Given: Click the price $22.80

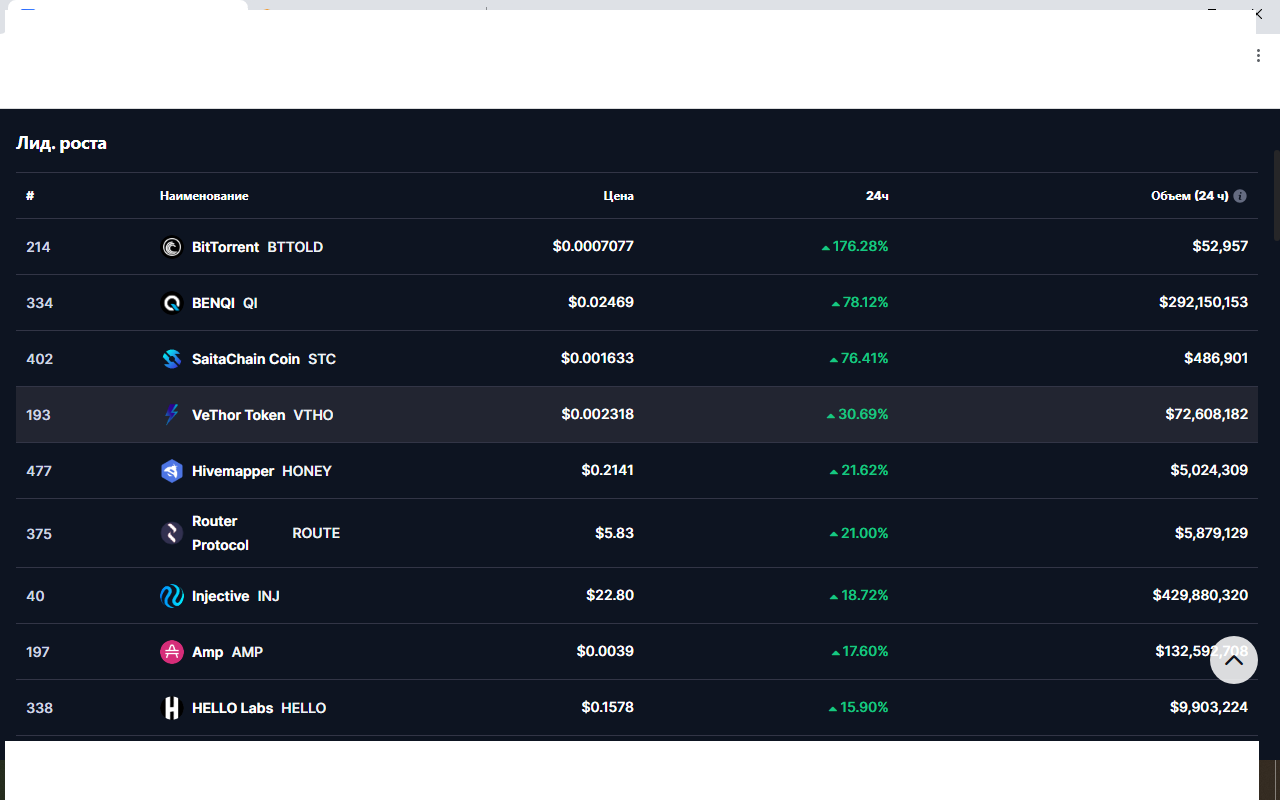Looking at the screenshot, I should (x=610, y=595).
